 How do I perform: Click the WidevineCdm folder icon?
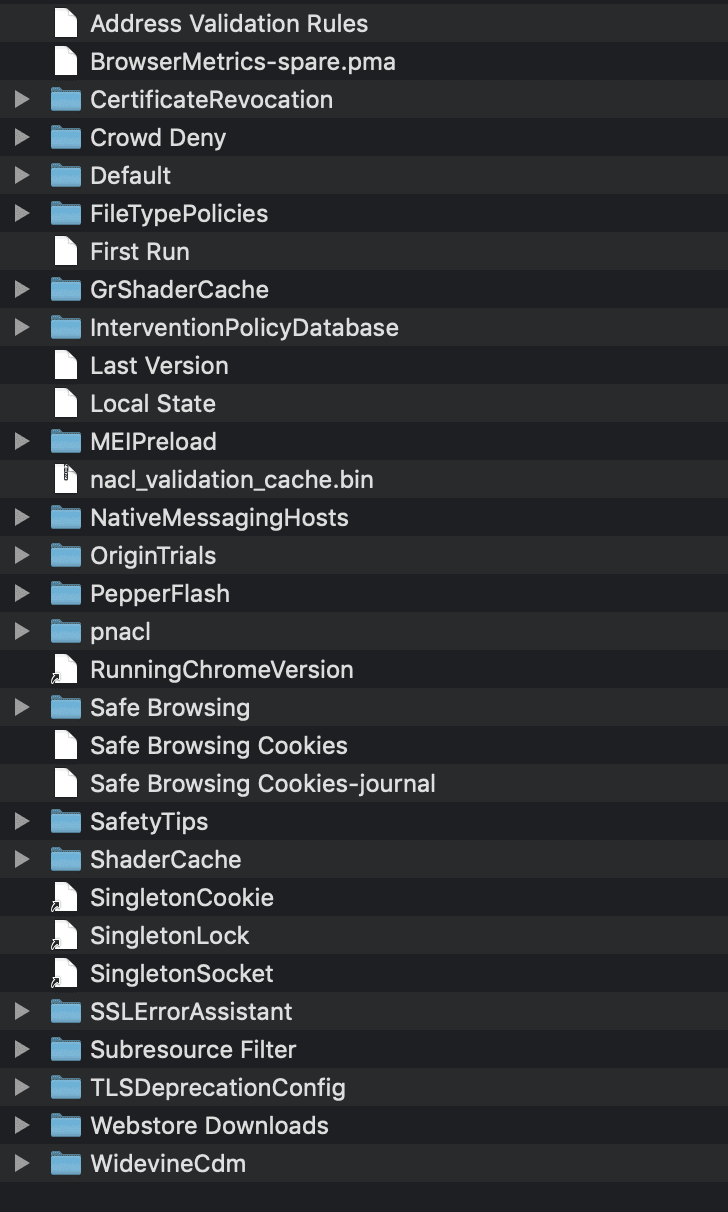coord(66,1164)
